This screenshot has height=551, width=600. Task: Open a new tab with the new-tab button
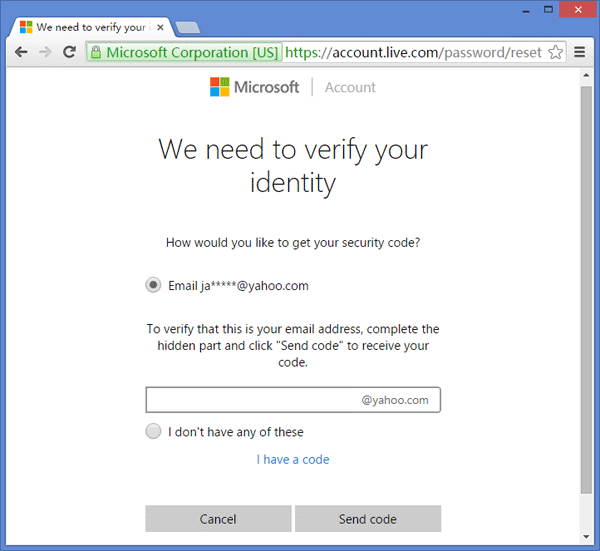[x=187, y=27]
